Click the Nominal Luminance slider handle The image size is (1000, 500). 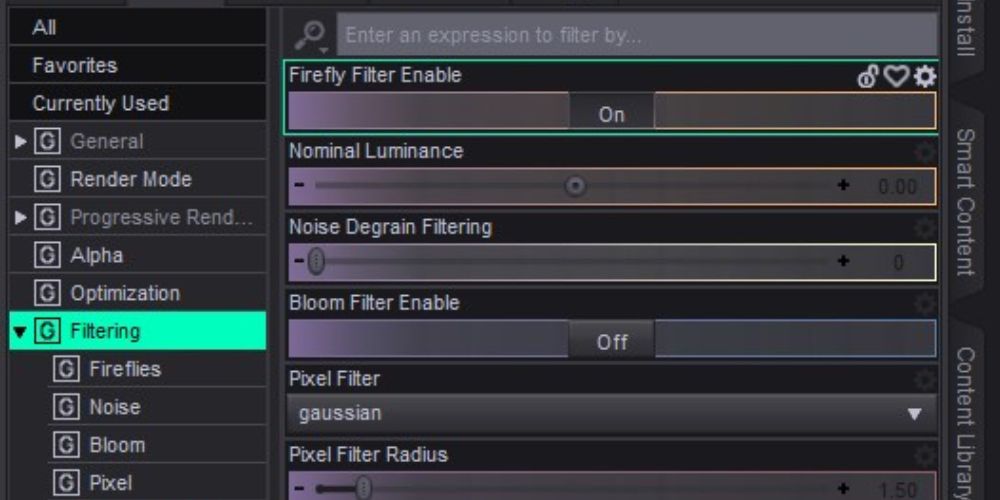(575, 186)
